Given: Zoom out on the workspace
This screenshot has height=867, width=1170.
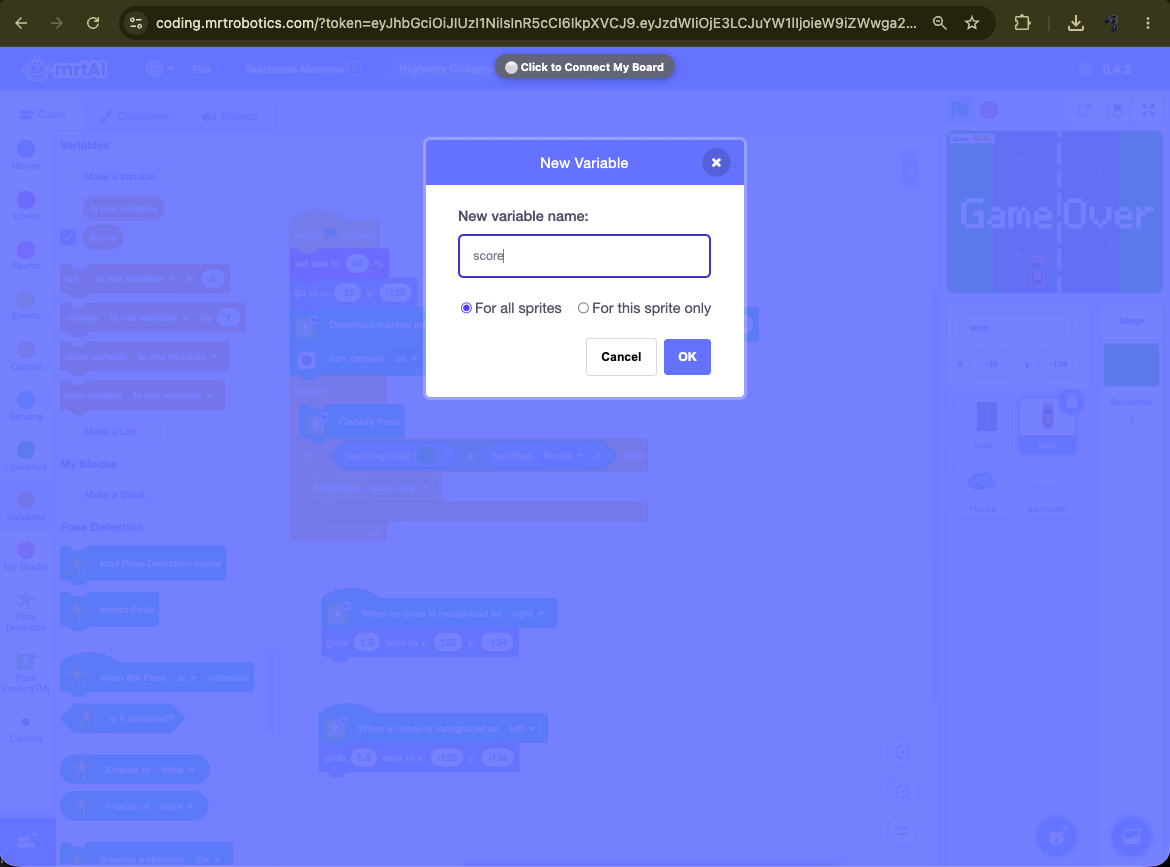Looking at the screenshot, I should click(903, 792).
